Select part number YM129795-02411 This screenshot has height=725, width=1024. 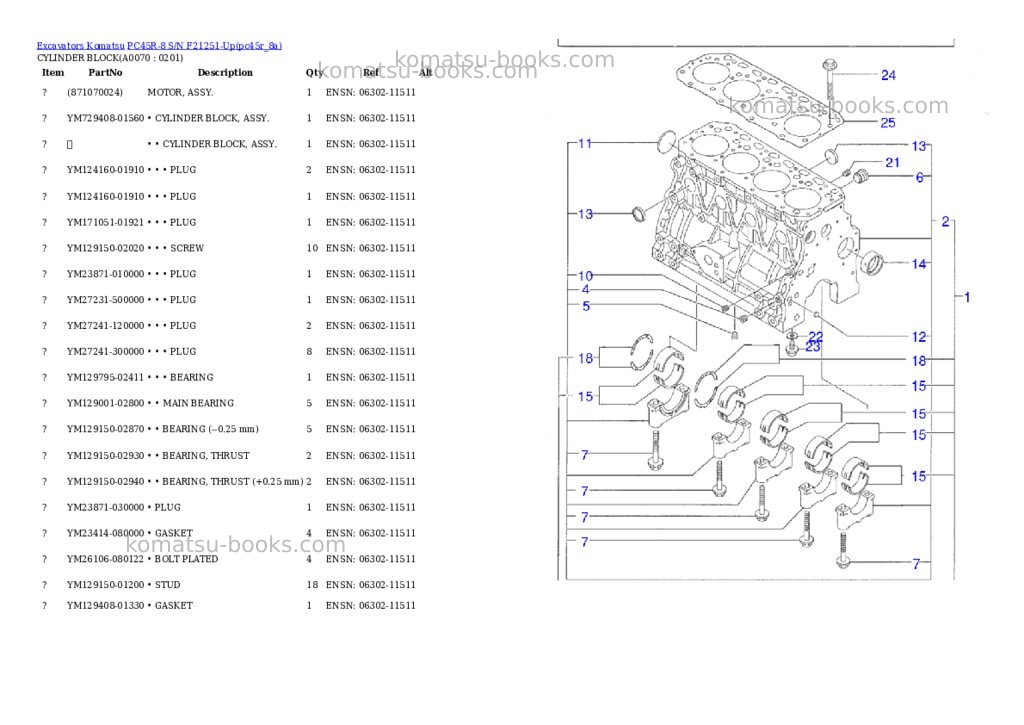pyautogui.click(x=105, y=378)
